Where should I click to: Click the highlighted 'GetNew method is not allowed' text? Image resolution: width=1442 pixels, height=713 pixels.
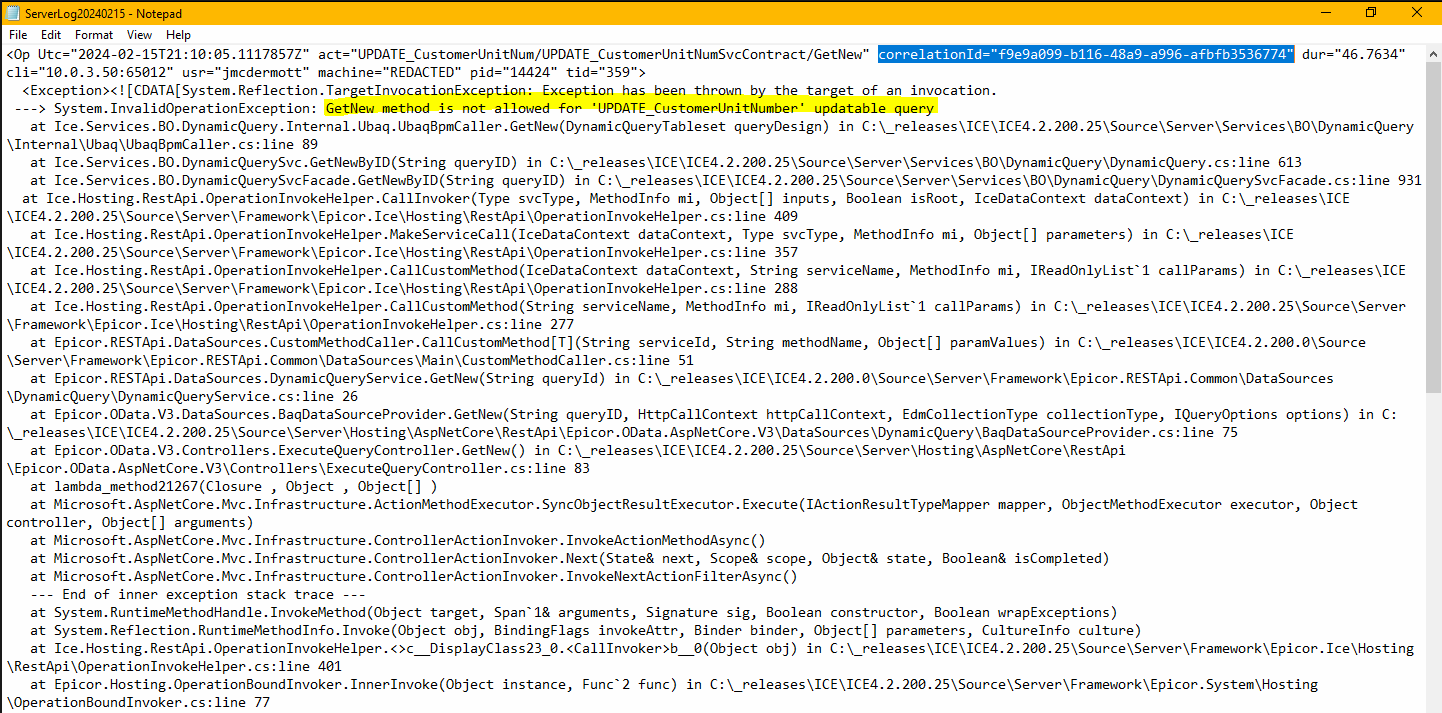(630, 108)
